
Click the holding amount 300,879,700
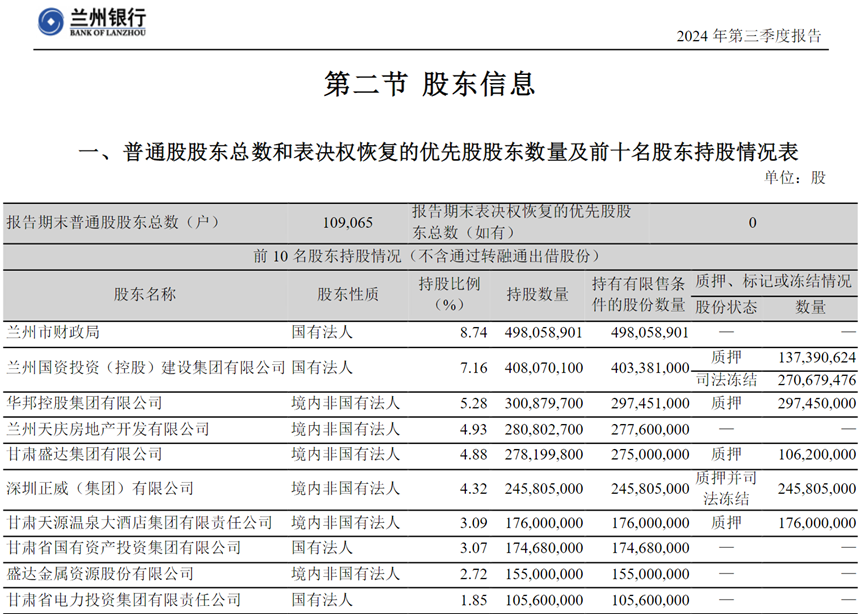tap(543, 404)
